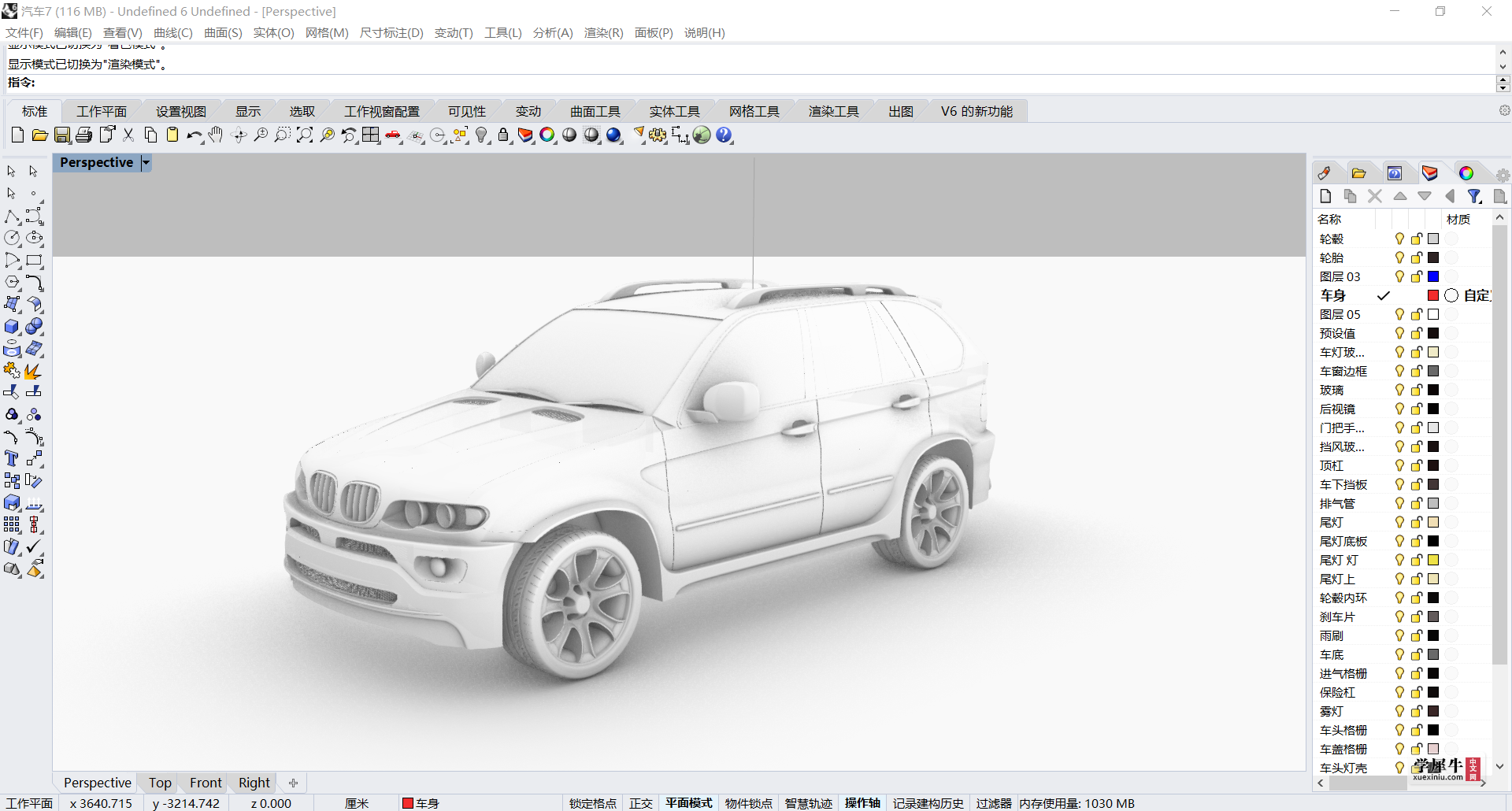Viewport: 1512px width, 811px height.
Task: Toggle visibility bulb of 图层 03 layer
Action: pos(1399,276)
